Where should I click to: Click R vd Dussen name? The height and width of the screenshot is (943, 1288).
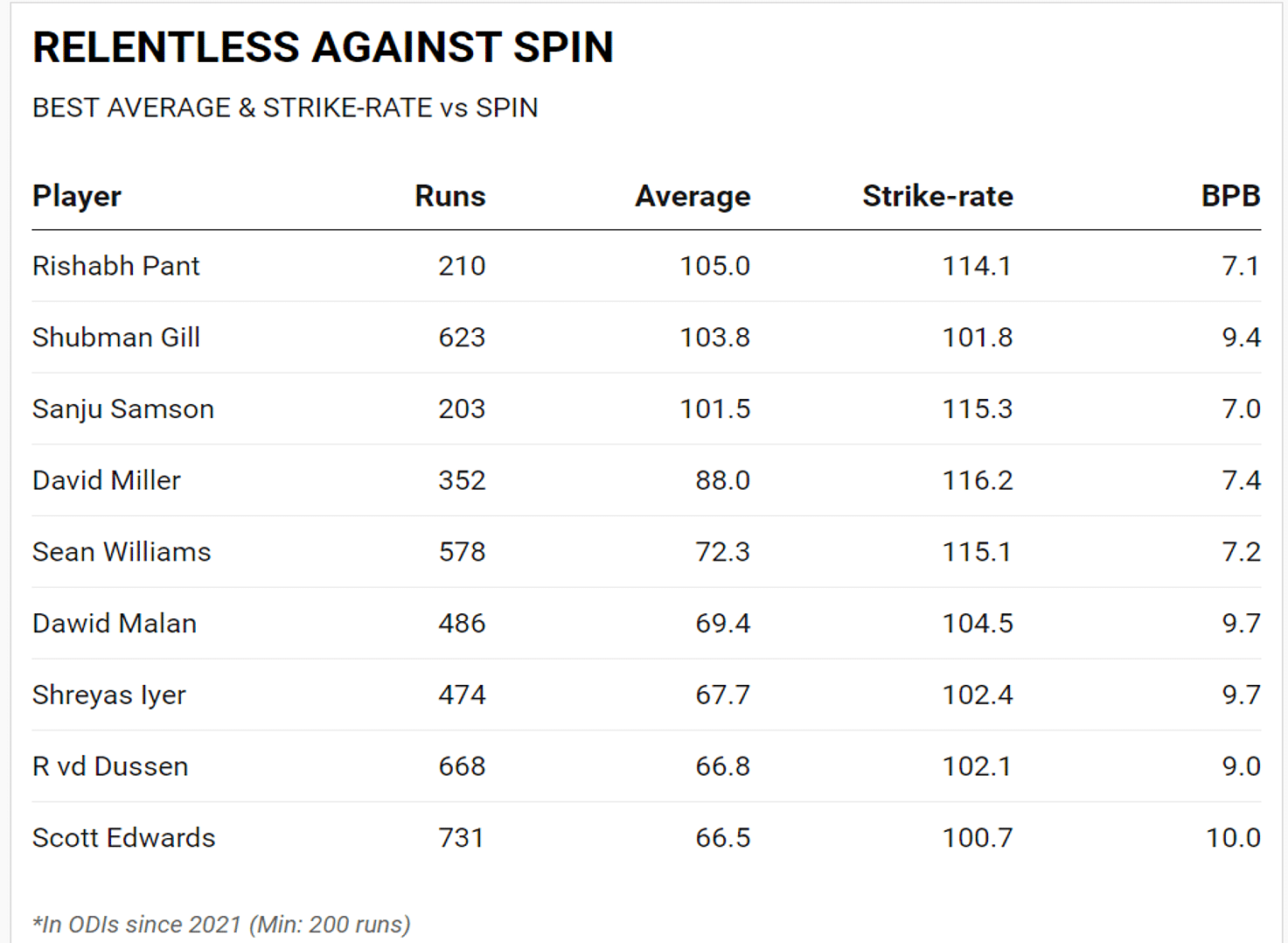click(109, 767)
